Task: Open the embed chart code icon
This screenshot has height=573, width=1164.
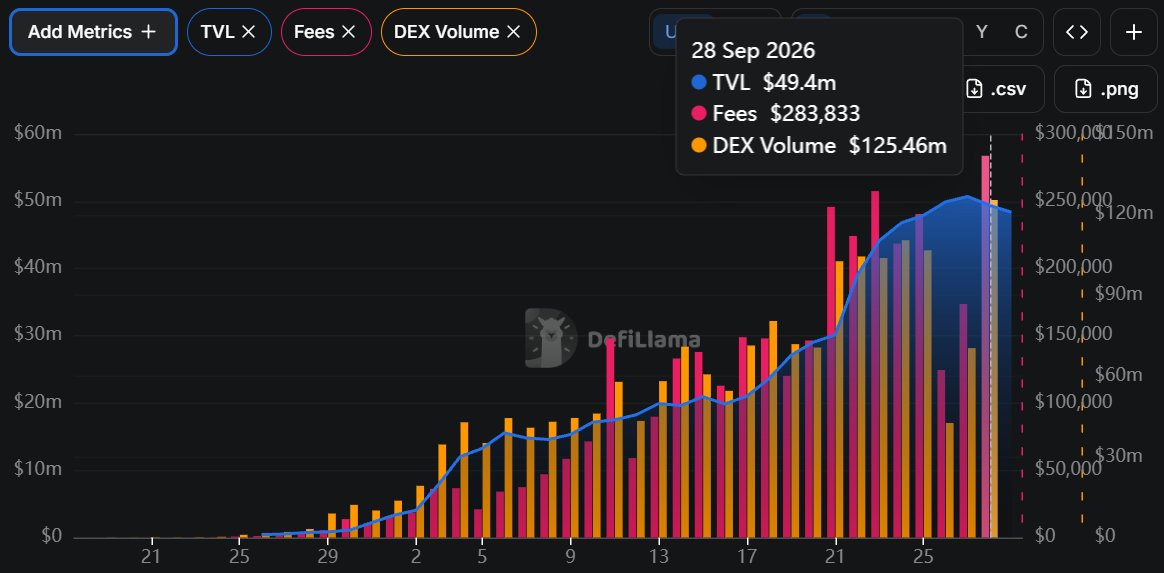Action: pyautogui.click(x=1077, y=32)
